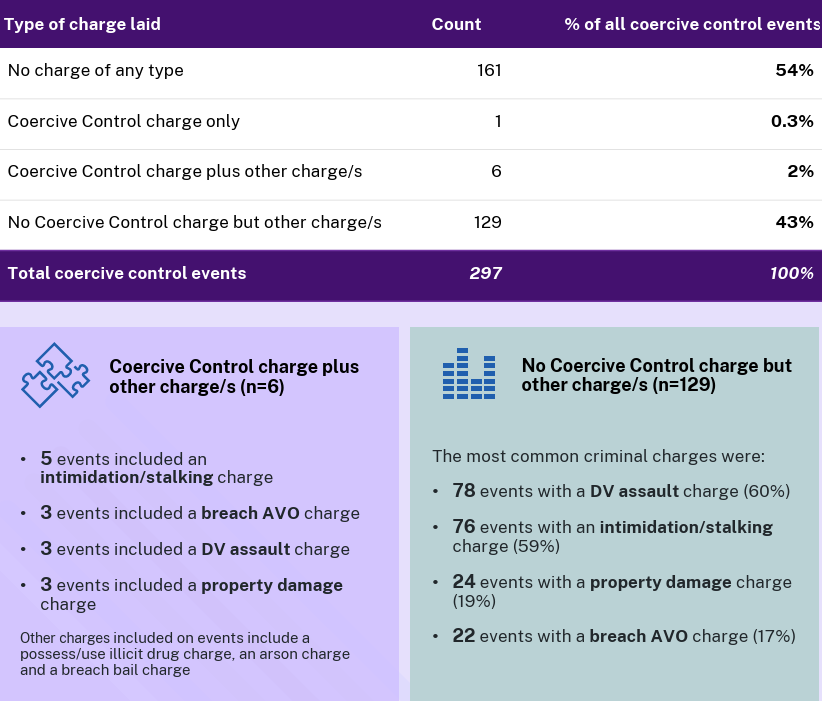Click the "Total coercive control events" row label
The image size is (822, 701).
(x=127, y=273)
